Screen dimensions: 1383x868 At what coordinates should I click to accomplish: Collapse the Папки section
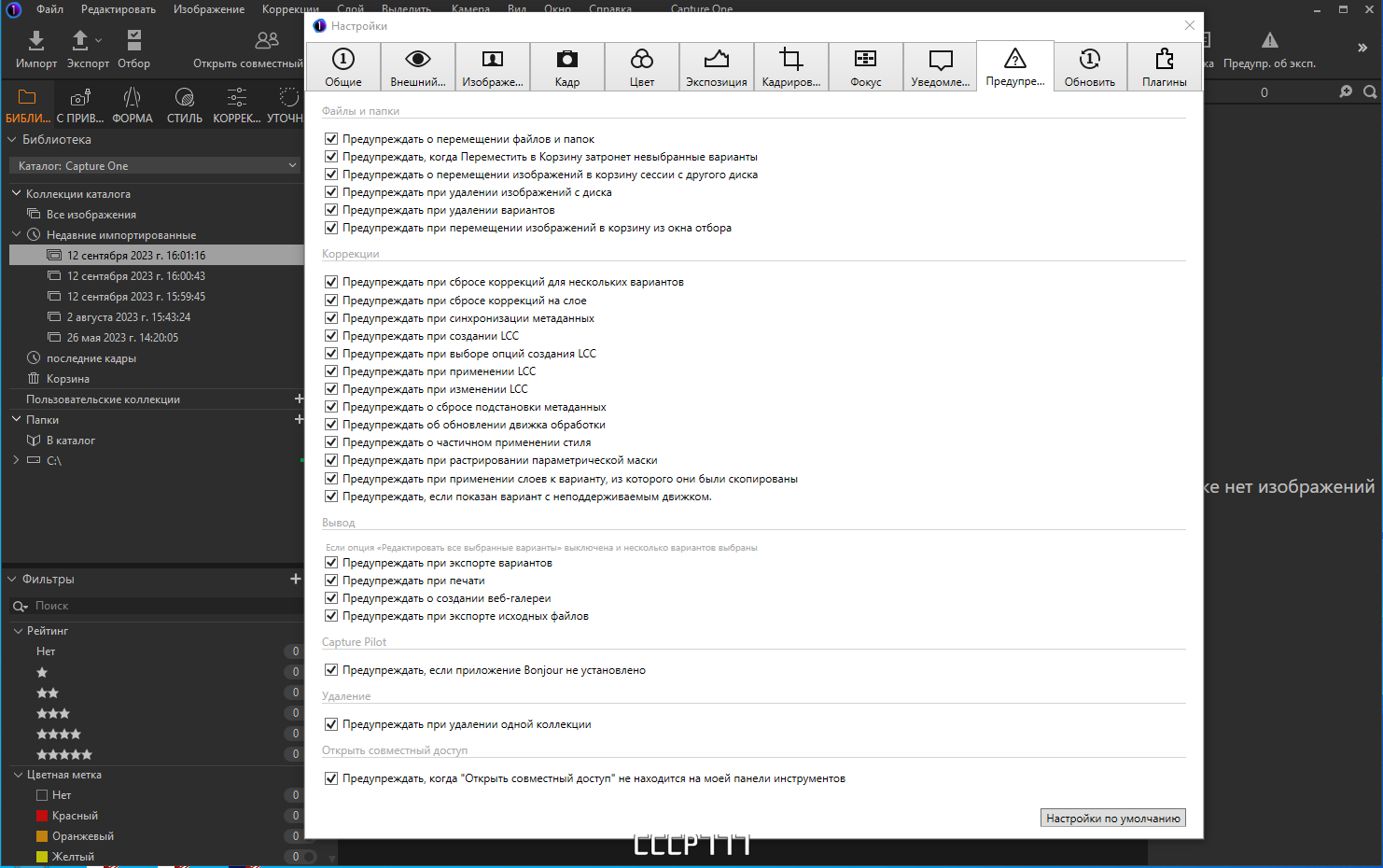click(x=16, y=419)
